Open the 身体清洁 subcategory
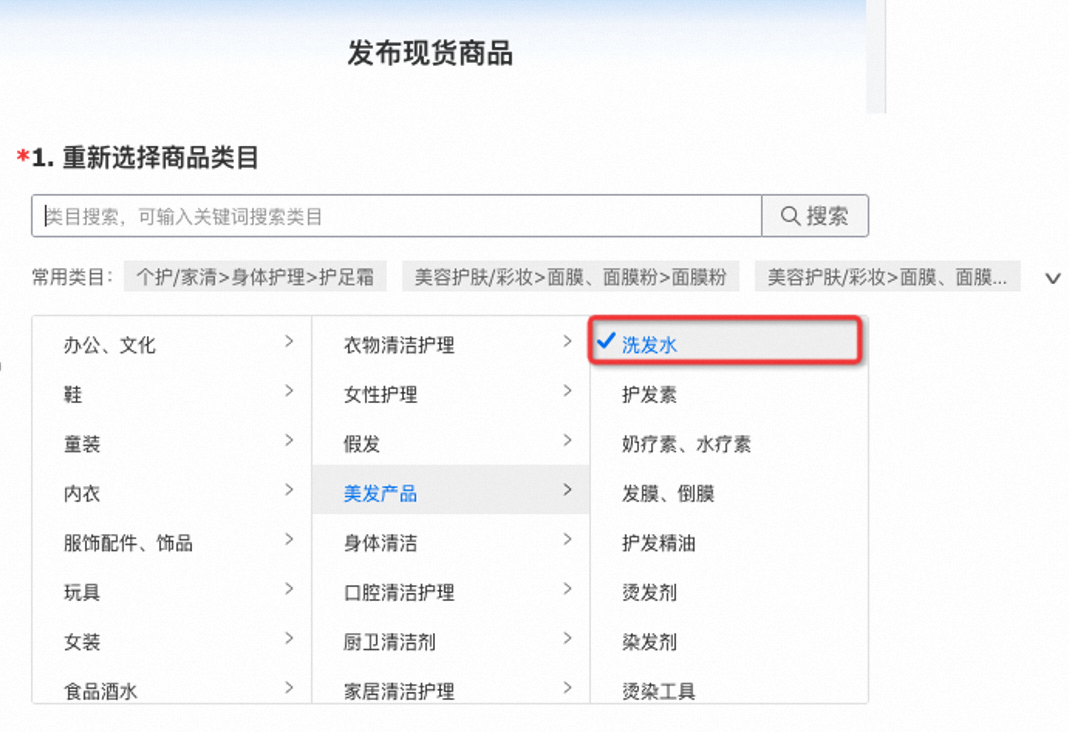This screenshot has height=732, width=1069. (381, 544)
